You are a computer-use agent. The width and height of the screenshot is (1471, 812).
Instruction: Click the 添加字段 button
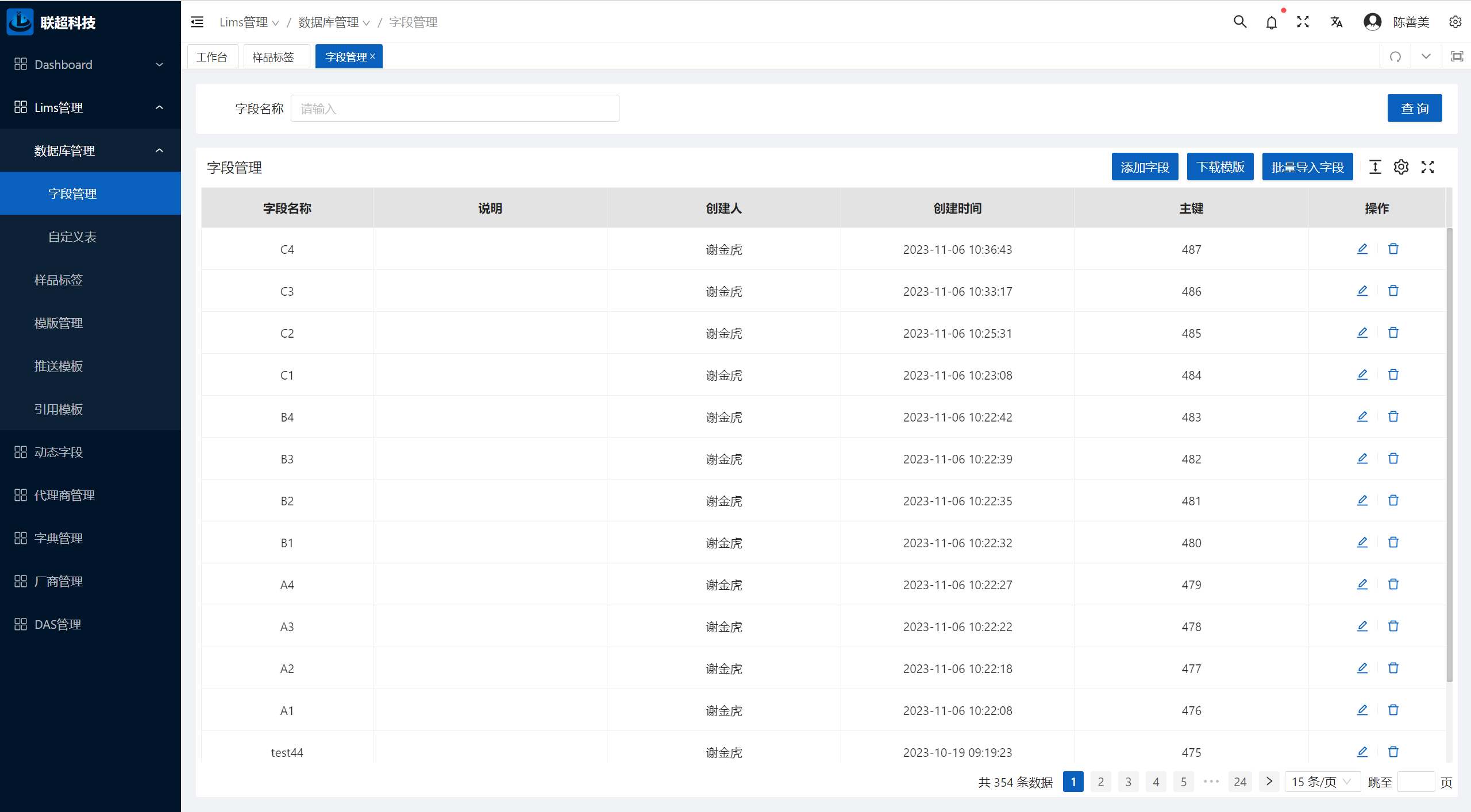click(x=1145, y=167)
